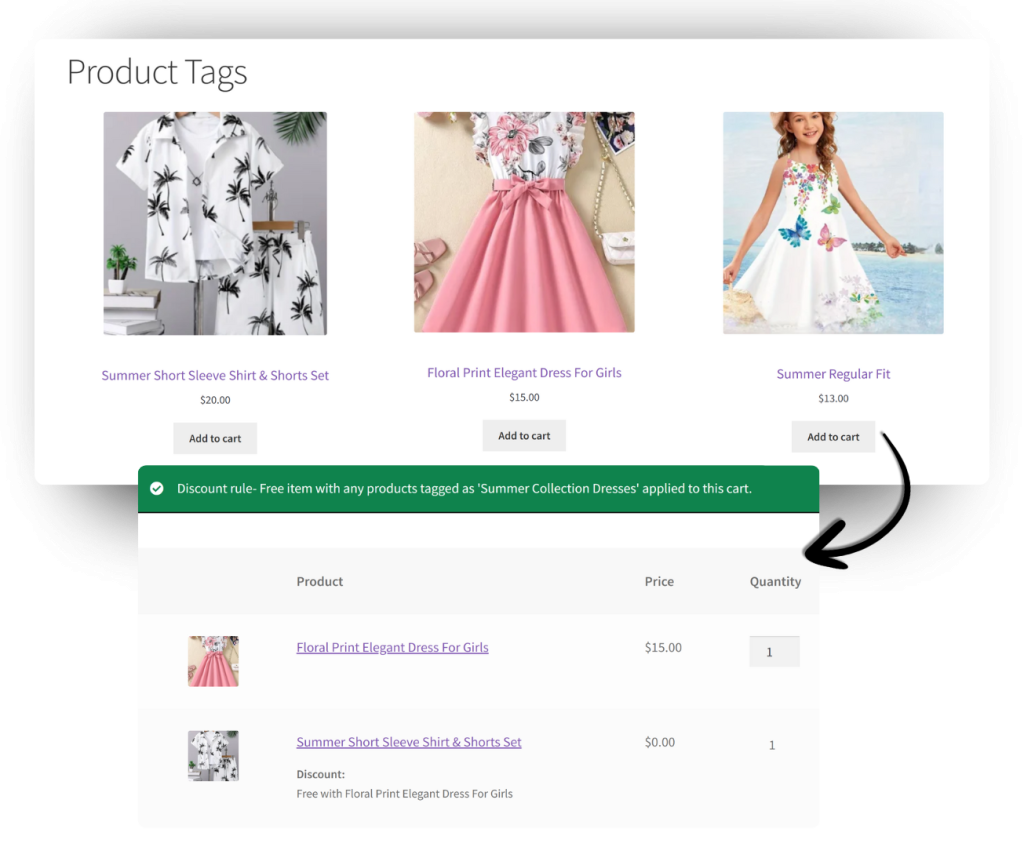1024x847 pixels.
Task: Click the discount rule notification banner
Action: pyautogui.click(x=478, y=489)
